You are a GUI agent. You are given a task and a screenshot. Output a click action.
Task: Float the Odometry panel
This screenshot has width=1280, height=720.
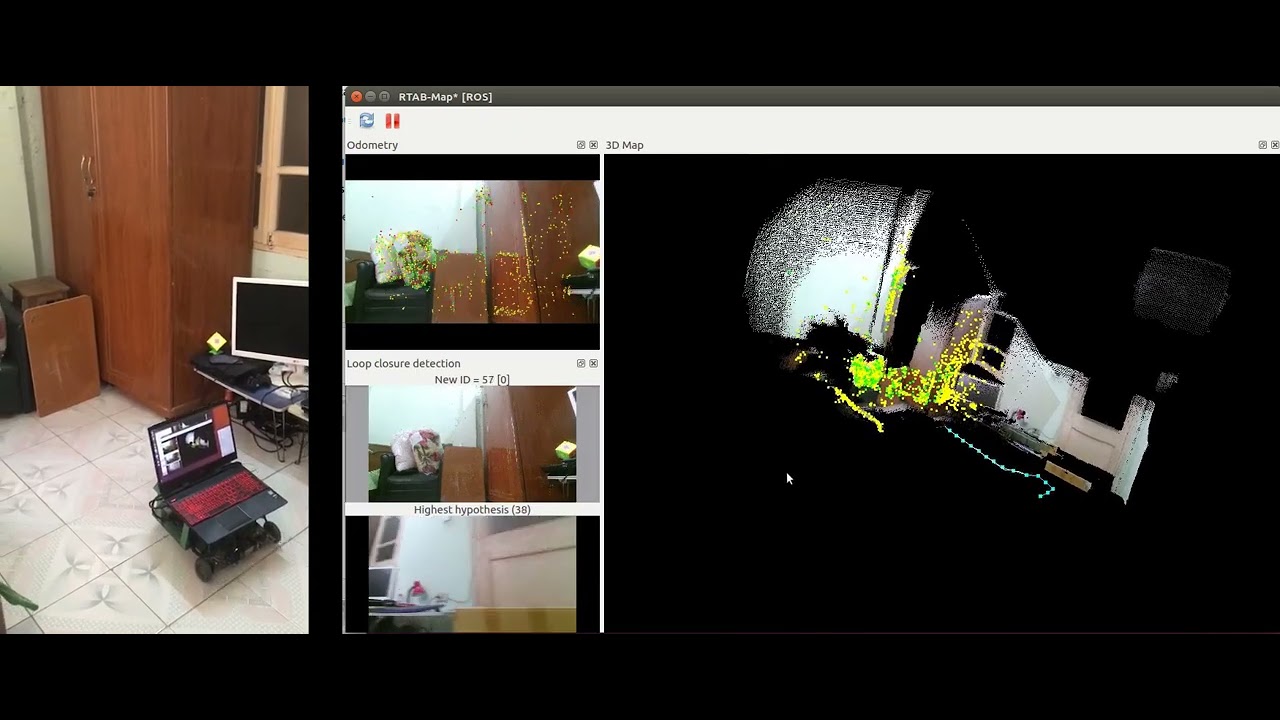[581, 145]
